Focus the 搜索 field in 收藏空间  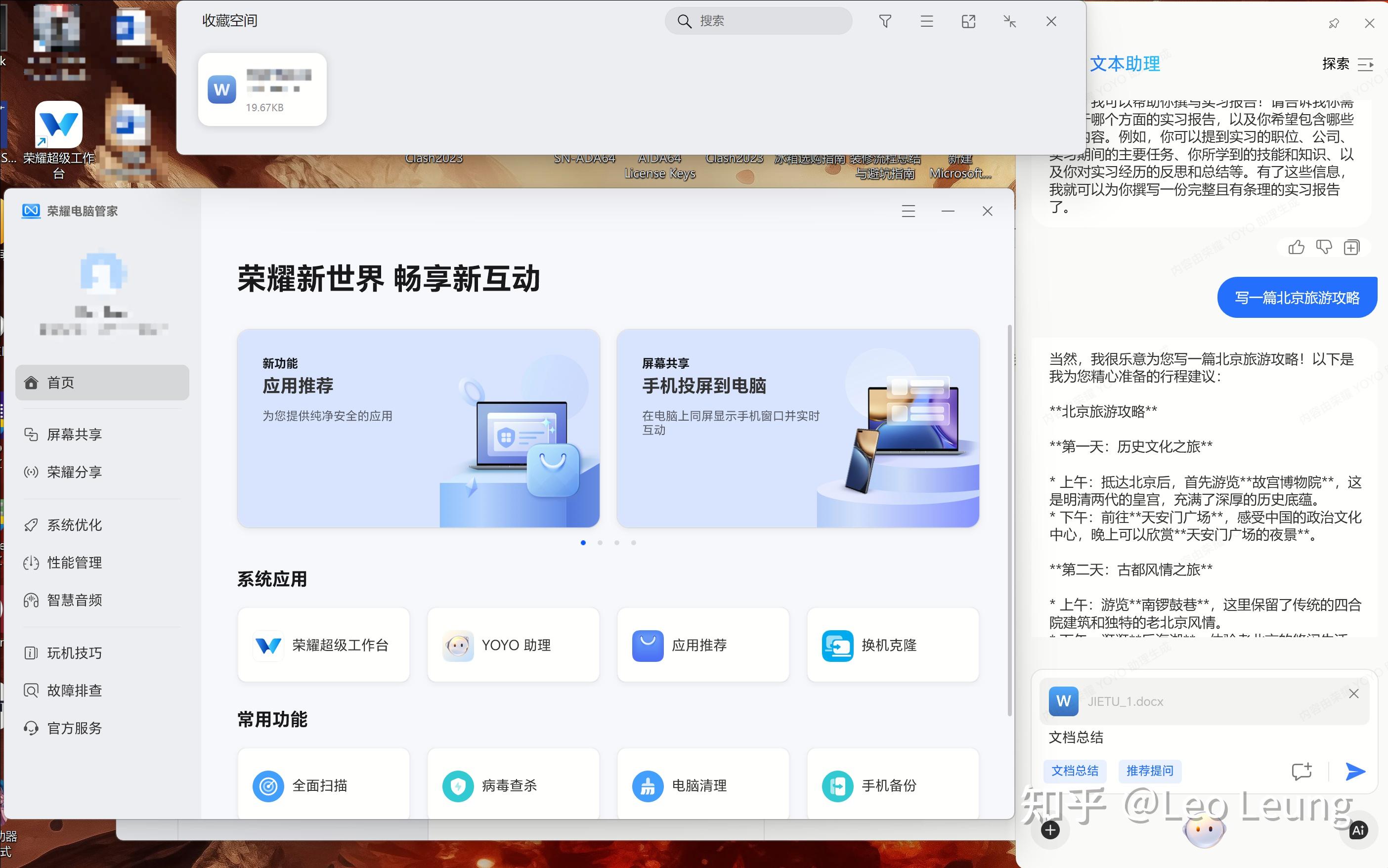[758, 21]
